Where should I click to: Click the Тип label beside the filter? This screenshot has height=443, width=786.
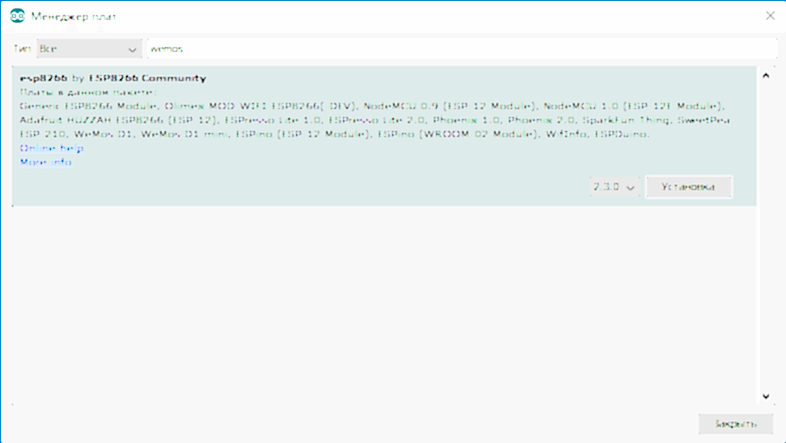[x=22, y=49]
